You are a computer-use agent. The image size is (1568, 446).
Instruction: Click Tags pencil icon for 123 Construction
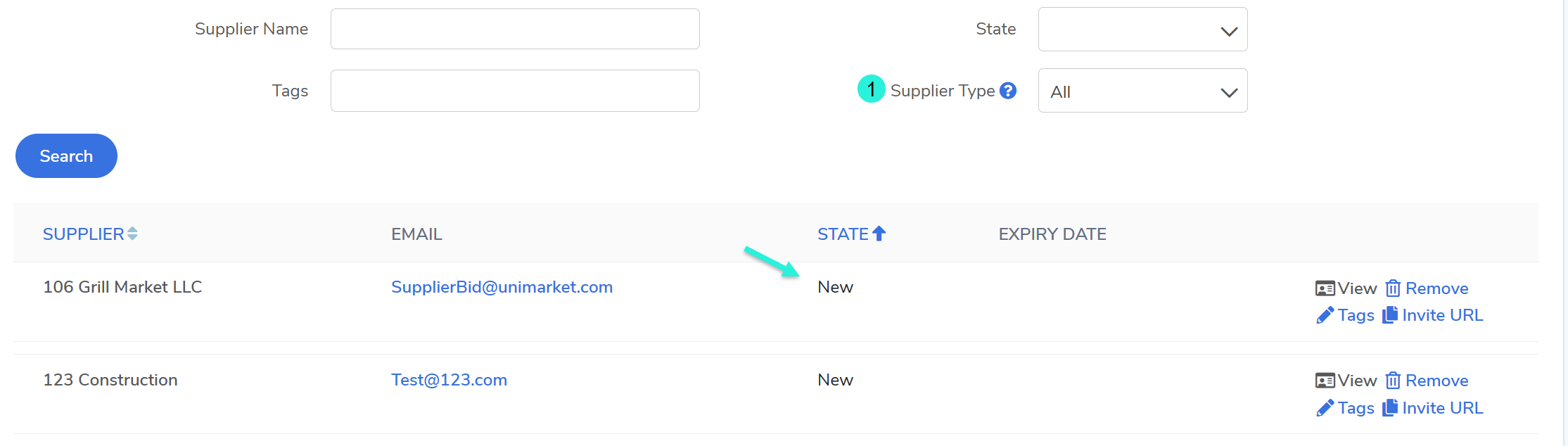(x=1325, y=408)
